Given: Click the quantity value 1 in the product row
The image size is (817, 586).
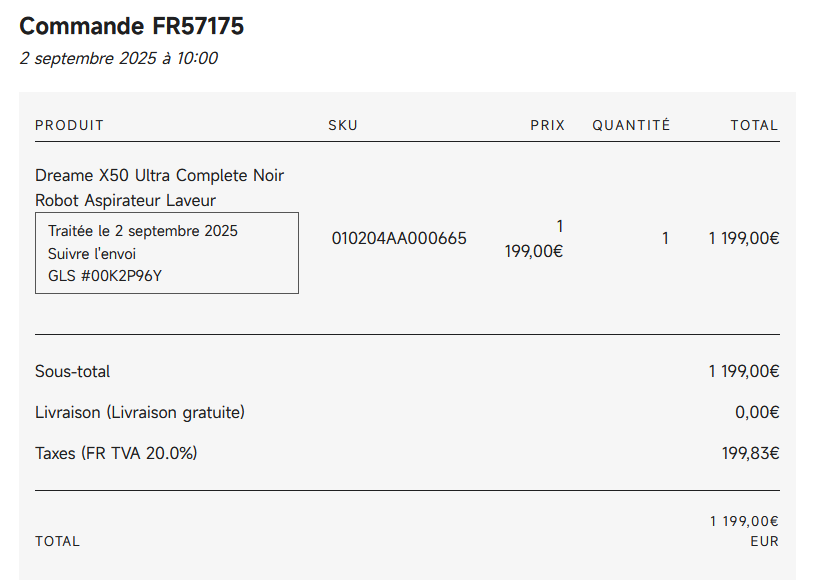Looking at the screenshot, I should tap(665, 238).
